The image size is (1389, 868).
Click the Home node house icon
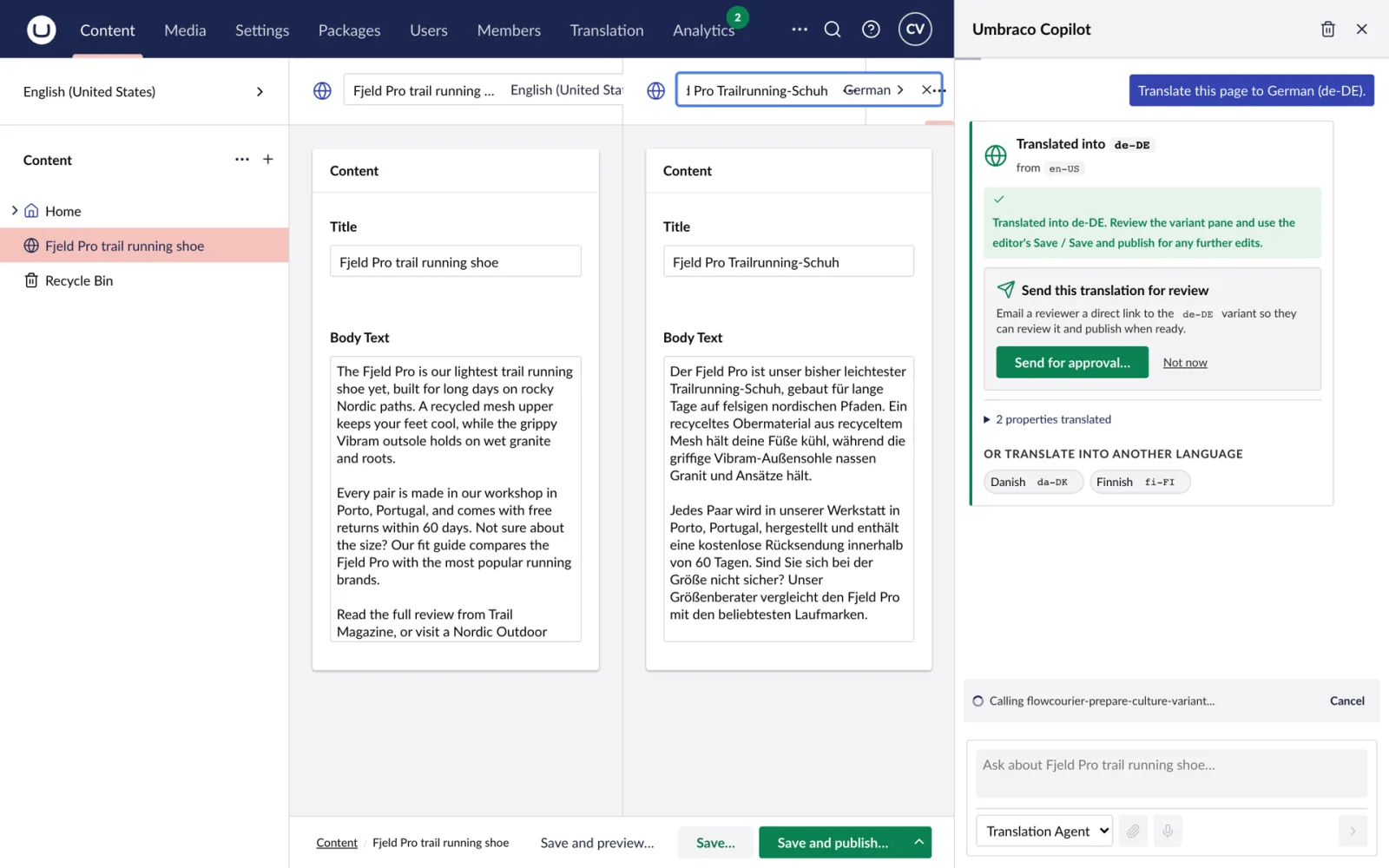click(x=31, y=211)
